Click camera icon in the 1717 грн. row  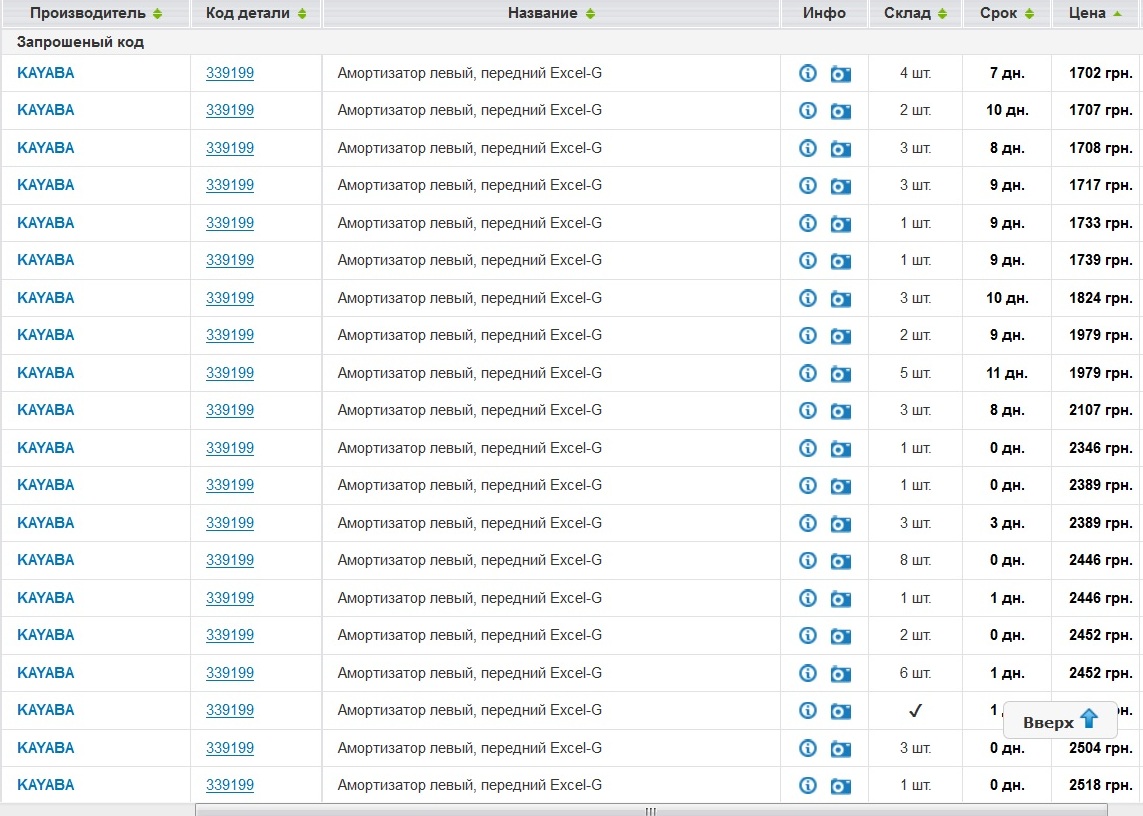[841, 186]
